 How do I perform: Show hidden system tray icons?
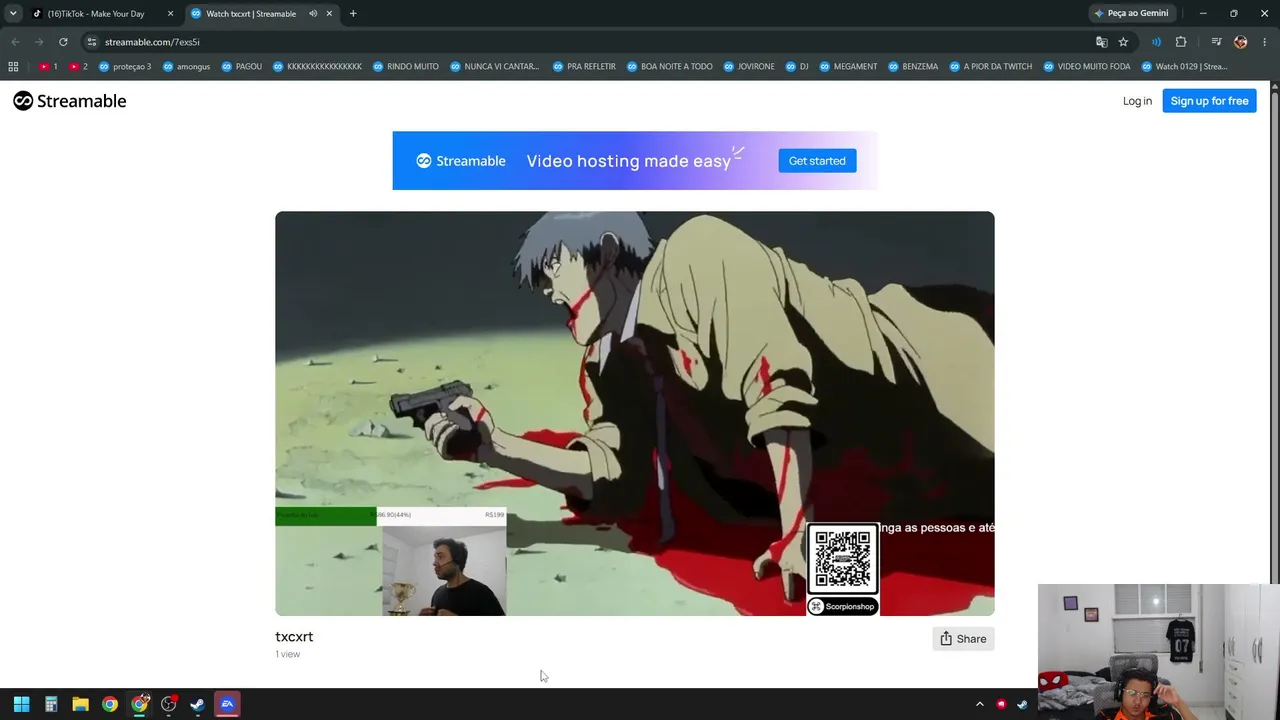(980, 704)
